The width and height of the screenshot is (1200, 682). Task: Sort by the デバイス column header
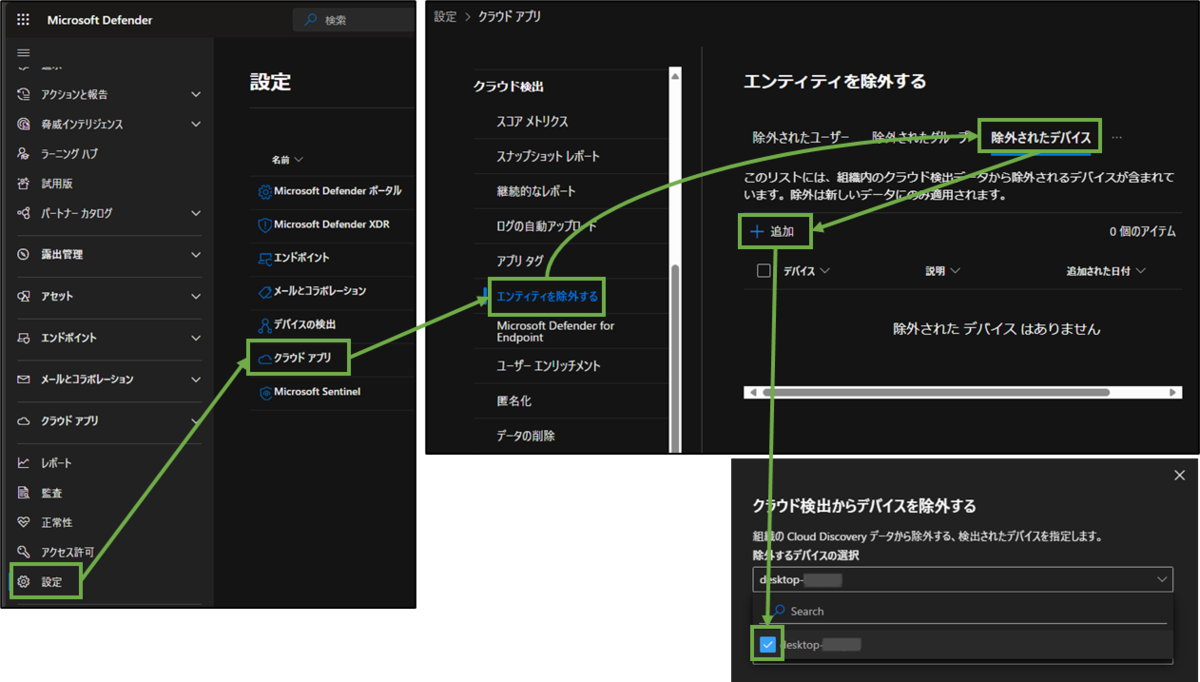(806, 270)
